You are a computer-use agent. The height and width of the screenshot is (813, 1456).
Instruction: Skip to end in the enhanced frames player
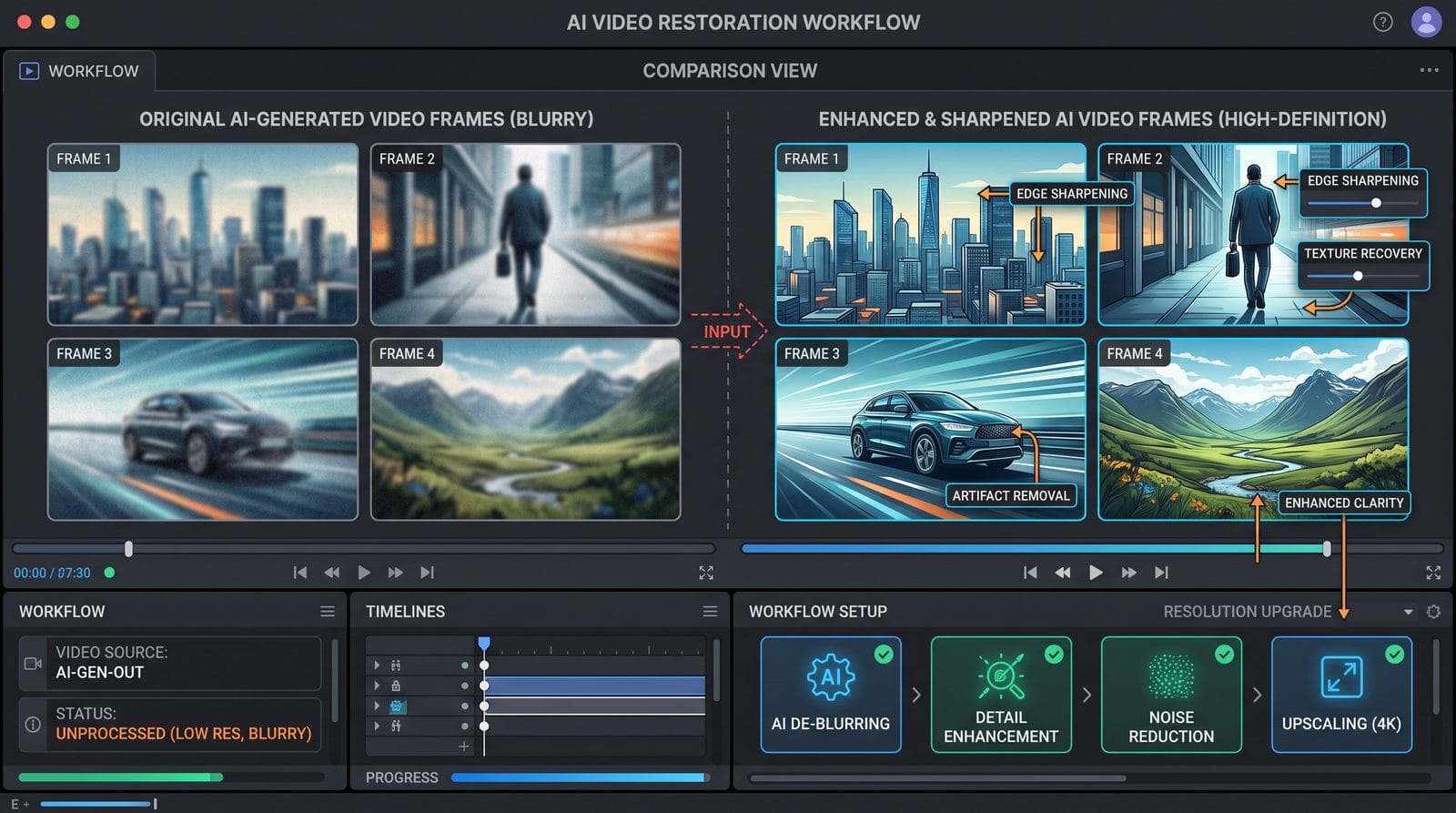tap(1161, 573)
